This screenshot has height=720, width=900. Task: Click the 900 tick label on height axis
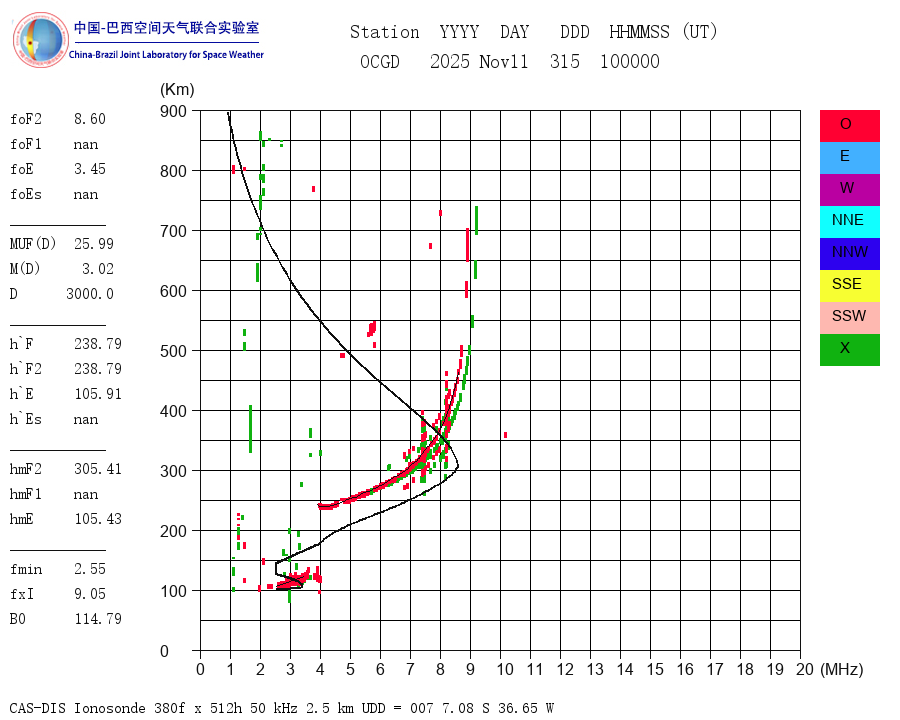tap(173, 111)
